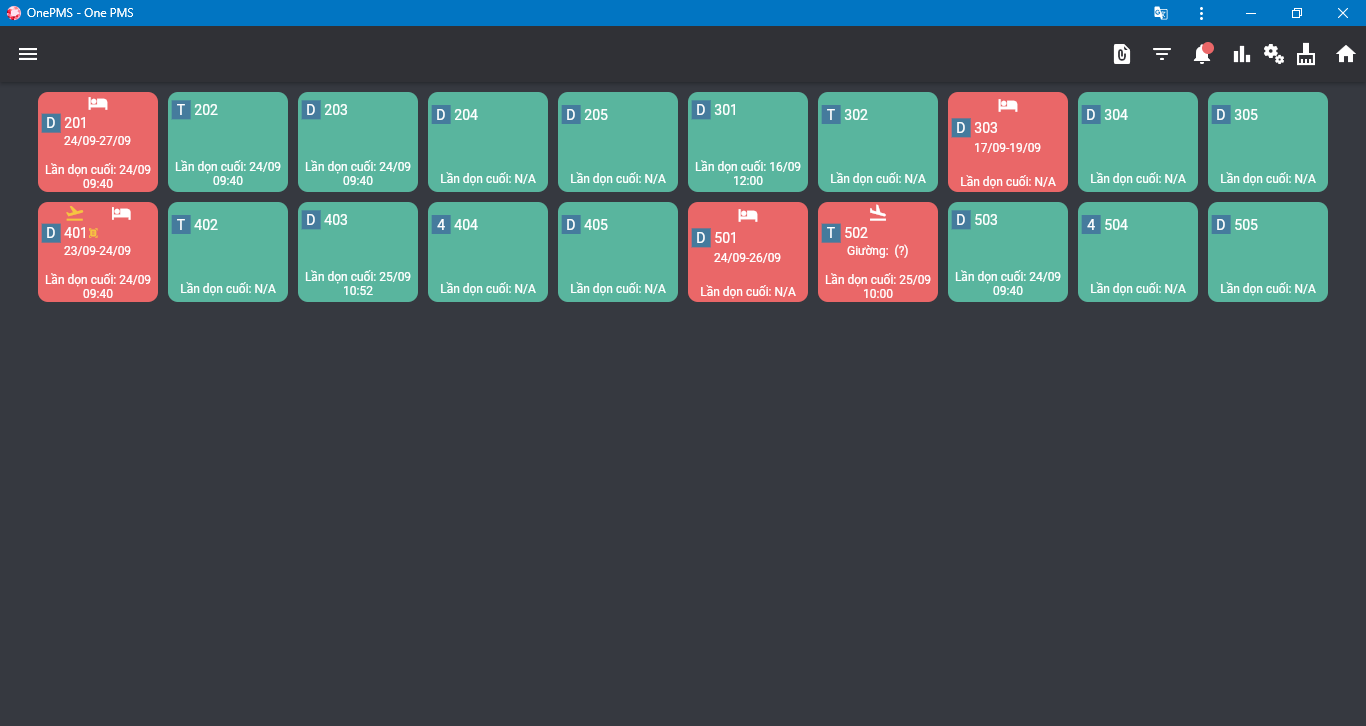Screen dimensions: 1366x726
Task: Restore down the OnePMS window
Action: click(x=1297, y=13)
